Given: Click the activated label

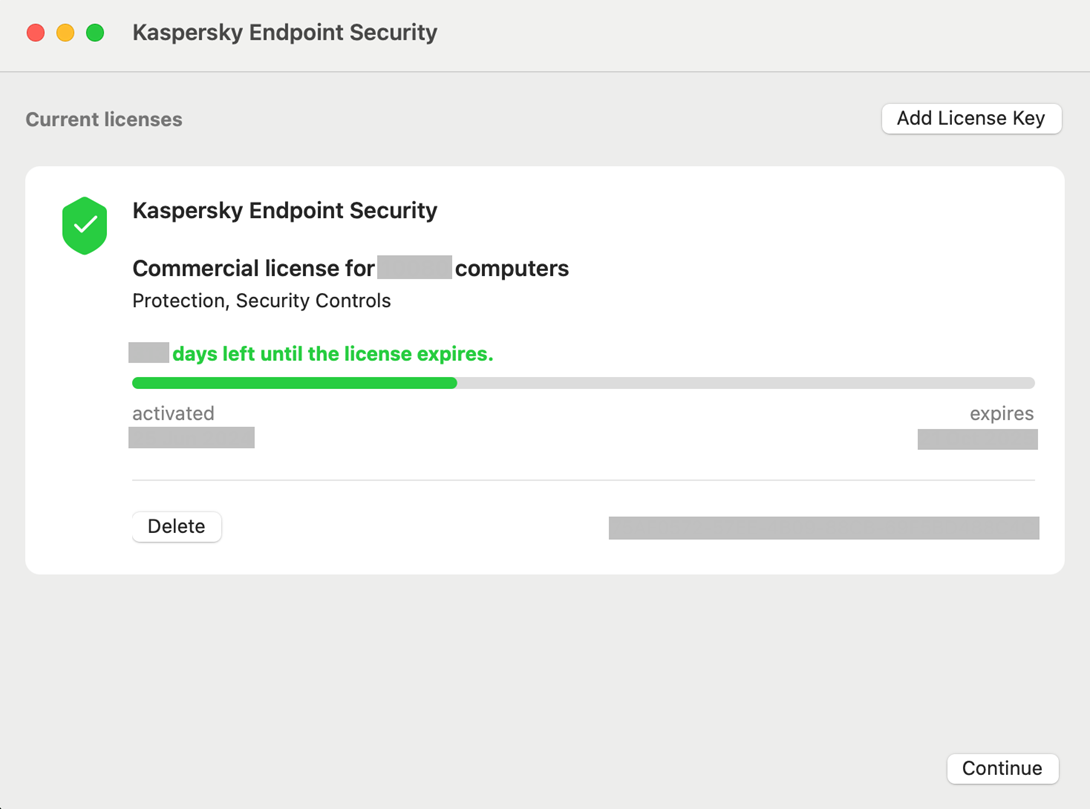Looking at the screenshot, I should 173,413.
